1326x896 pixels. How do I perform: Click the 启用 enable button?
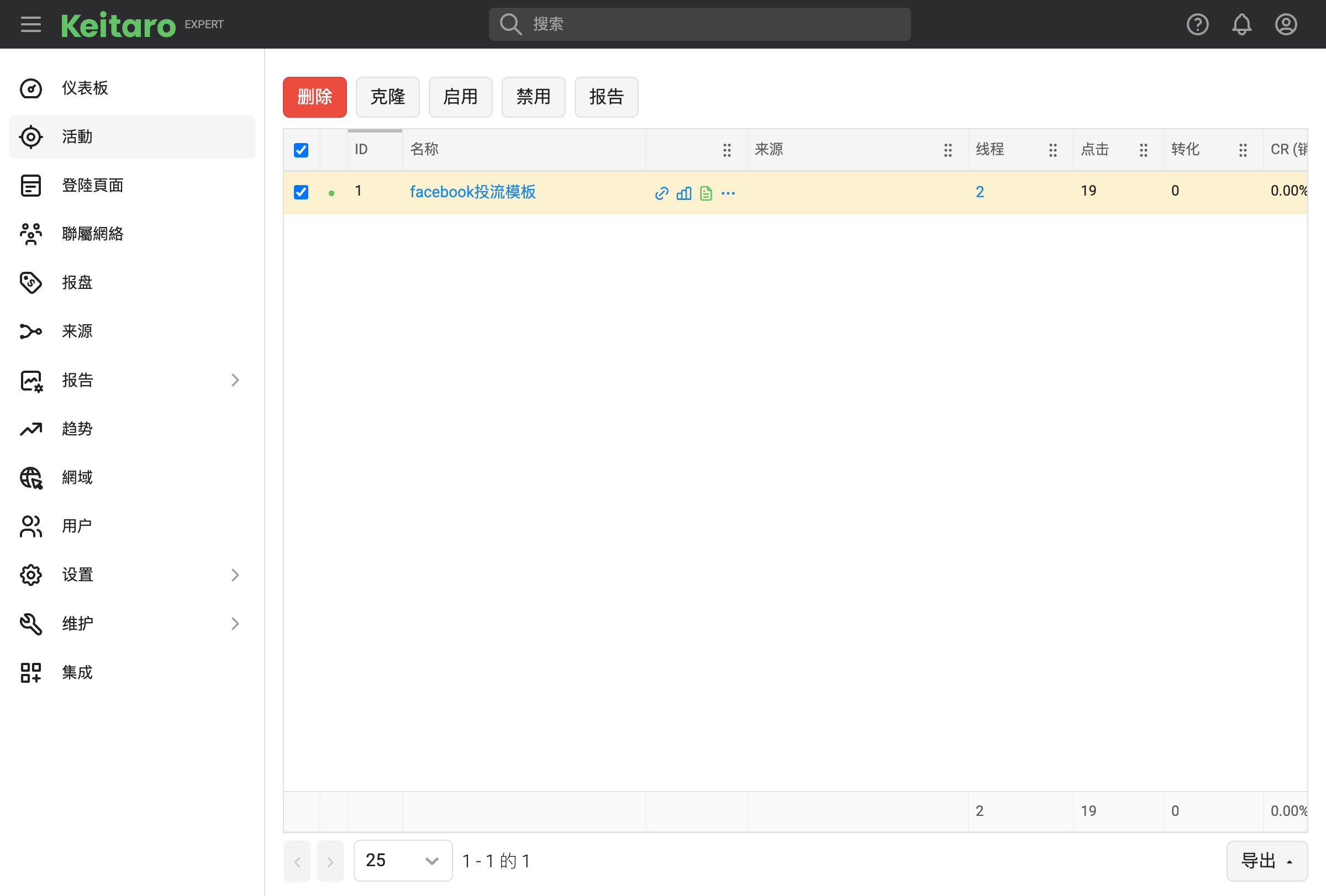tap(460, 97)
